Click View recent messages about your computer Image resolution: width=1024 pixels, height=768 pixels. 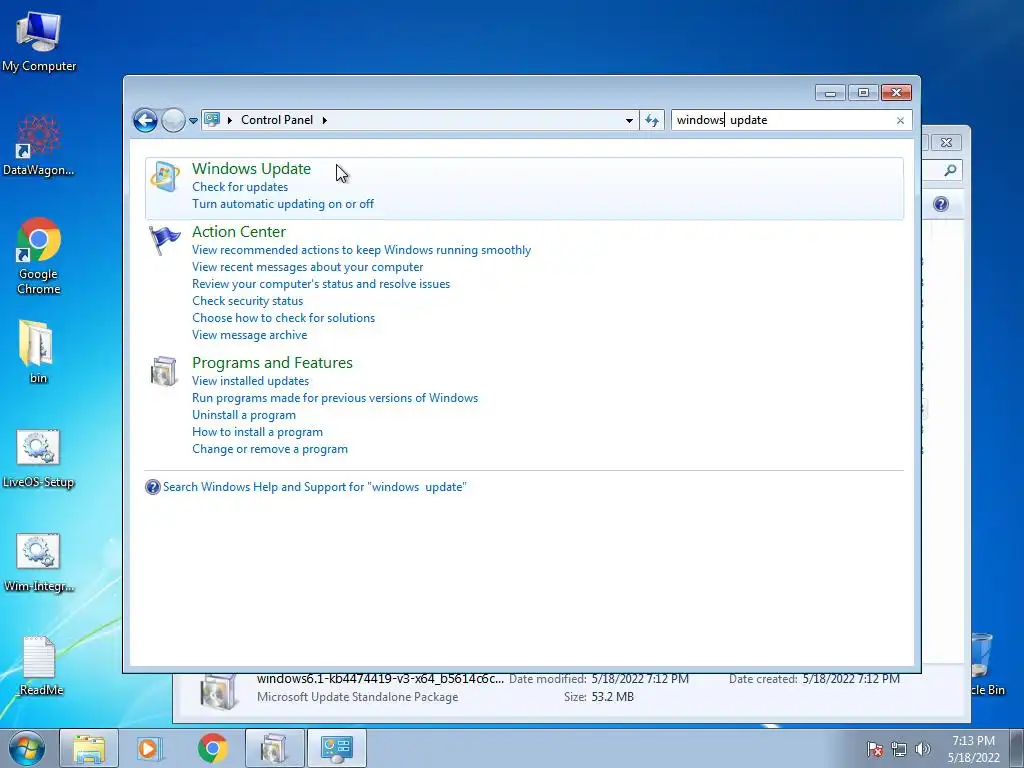(x=308, y=267)
